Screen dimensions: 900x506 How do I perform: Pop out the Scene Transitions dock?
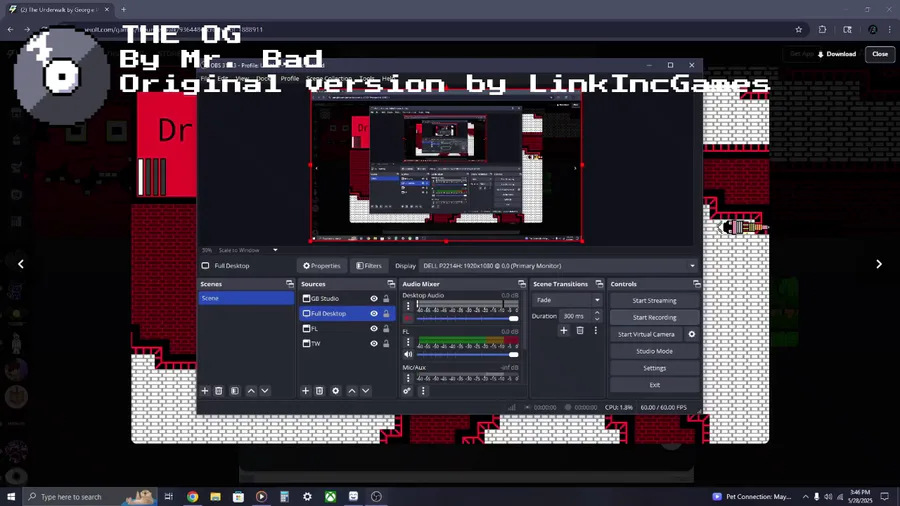click(599, 284)
